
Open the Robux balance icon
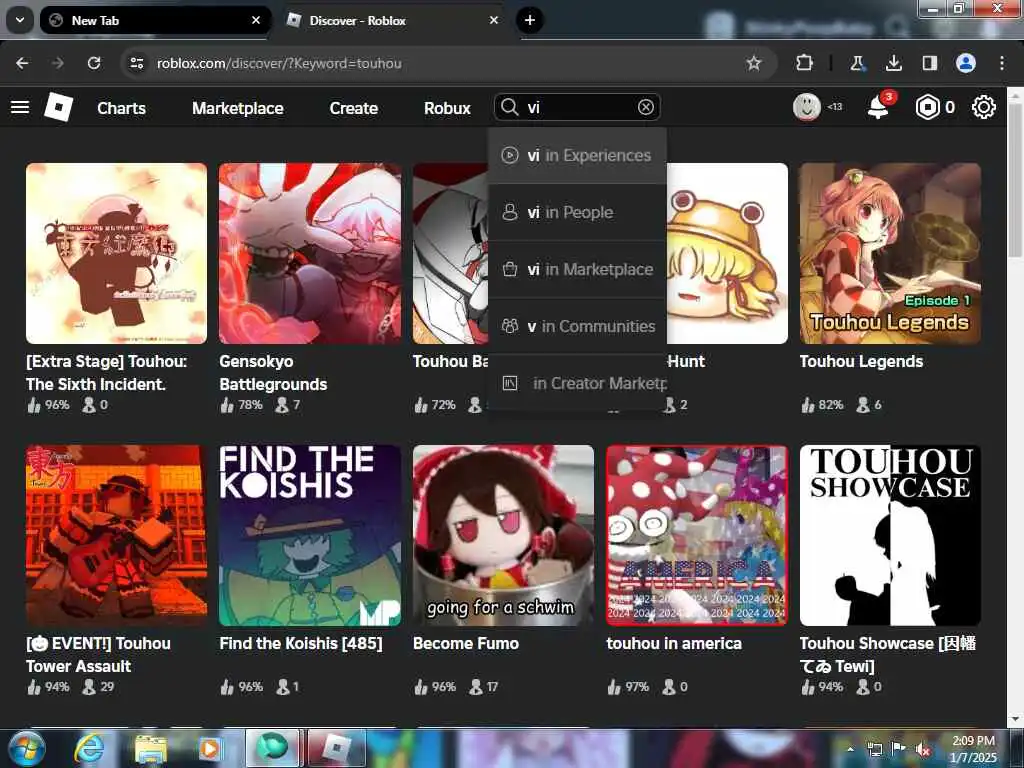tap(927, 107)
